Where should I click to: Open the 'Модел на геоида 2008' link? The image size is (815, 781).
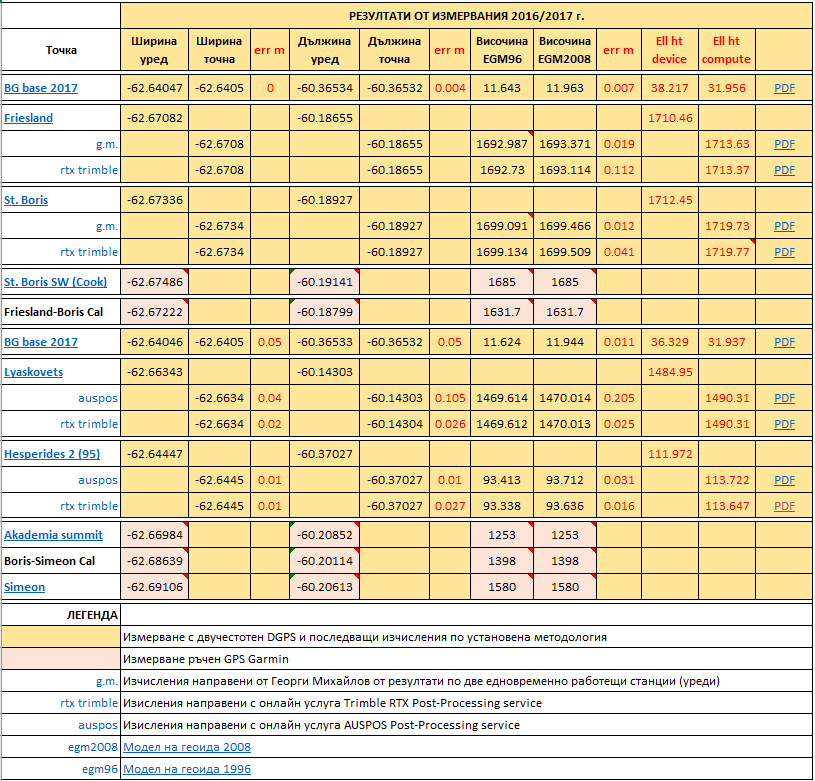coord(187,747)
